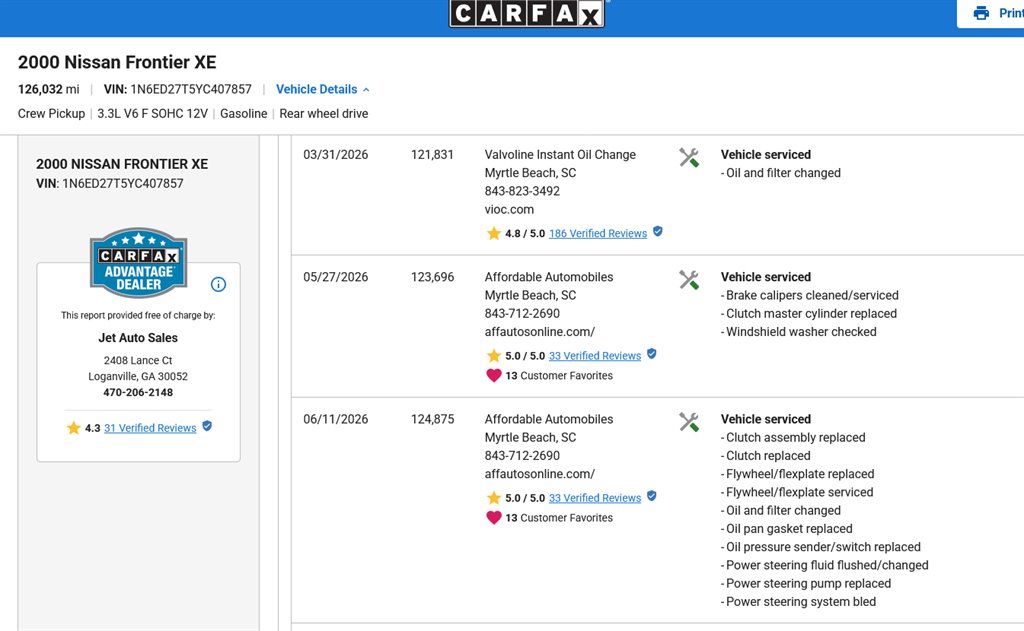This screenshot has width=1024, height=631.
Task: Click Clutch master cylinder replaced line
Action: click(x=809, y=314)
